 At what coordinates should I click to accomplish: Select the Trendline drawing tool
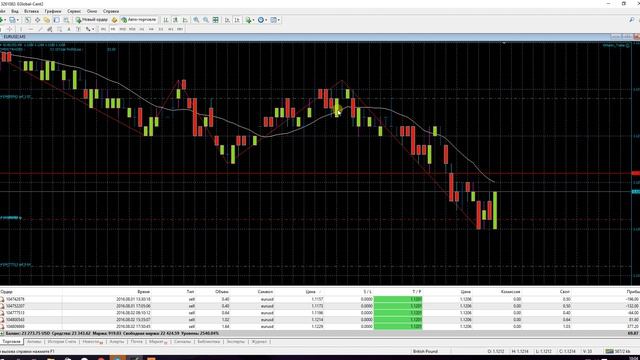[x=40, y=29]
